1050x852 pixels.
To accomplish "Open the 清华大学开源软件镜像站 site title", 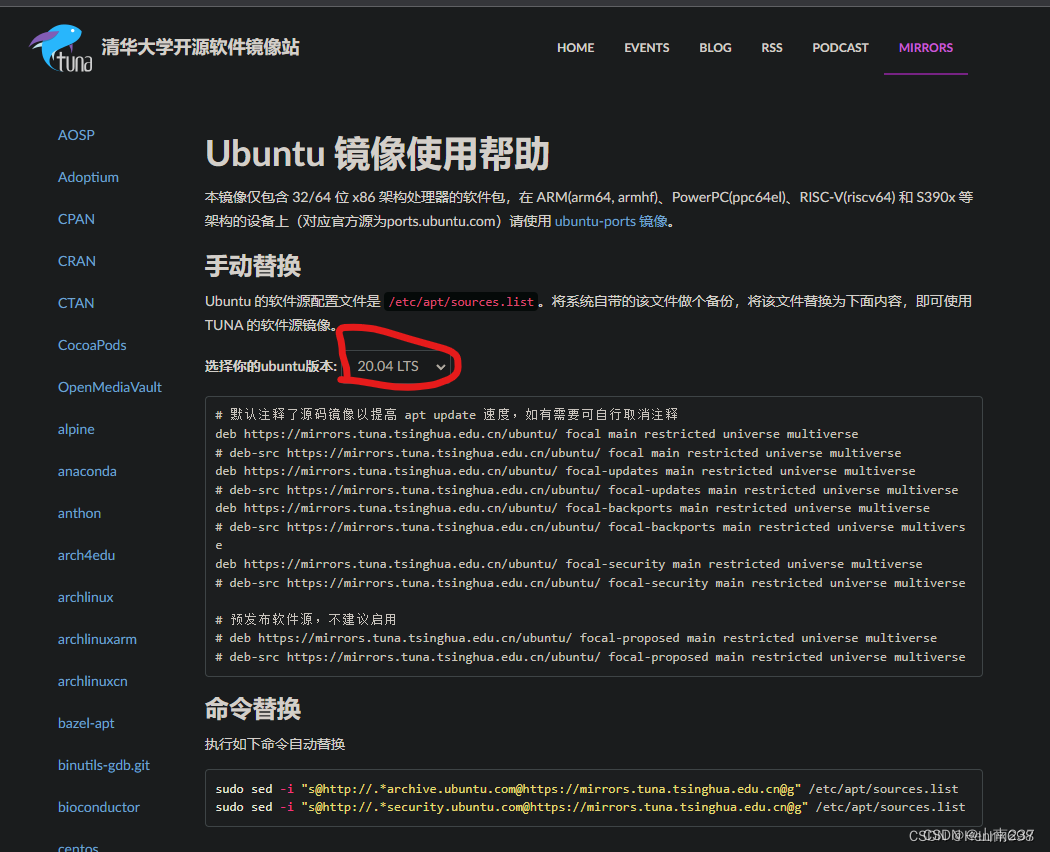I will 200,47.
